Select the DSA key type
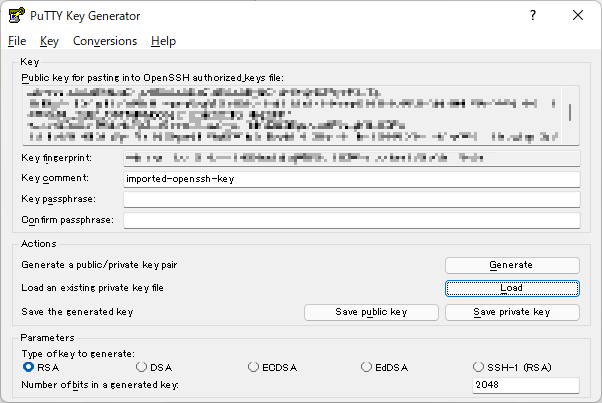Screen dimensions: 602x403 click(x=154, y=367)
